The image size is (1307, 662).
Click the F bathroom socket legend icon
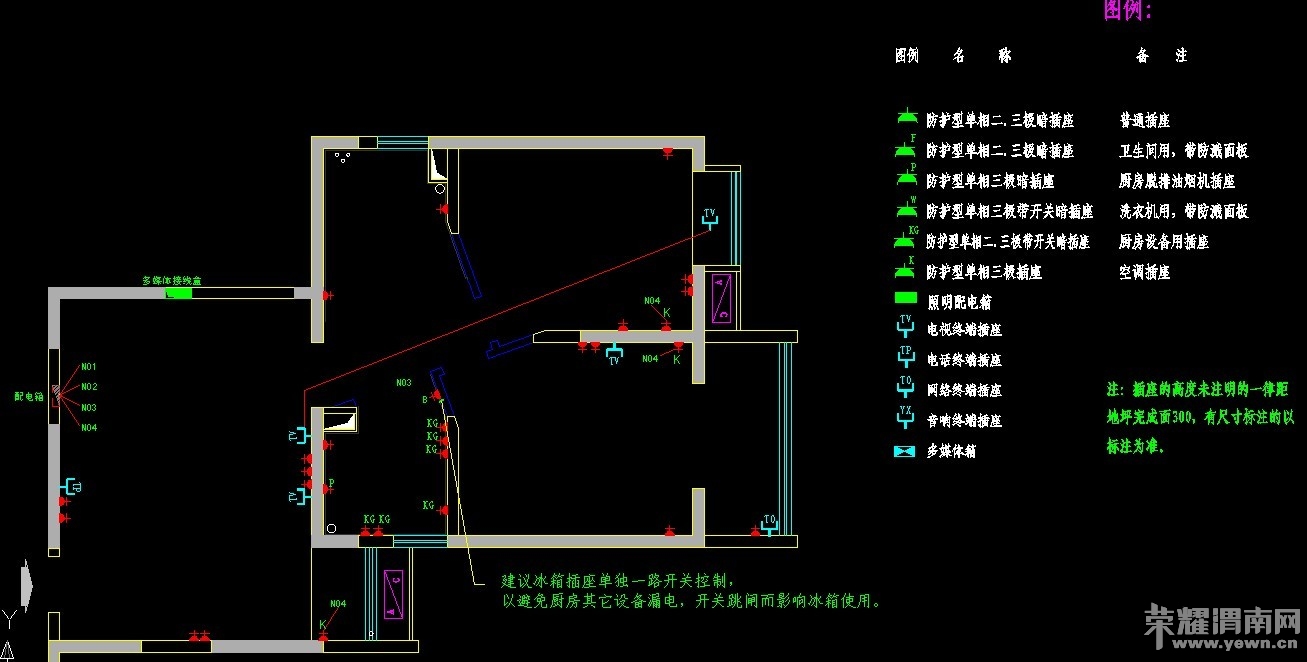[905, 148]
